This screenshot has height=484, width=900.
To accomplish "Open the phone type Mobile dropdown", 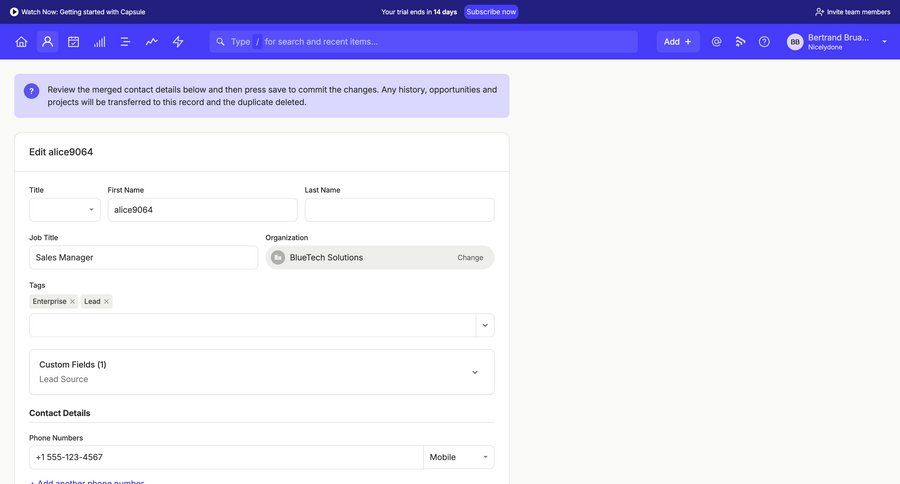I will click(x=458, y=457).
